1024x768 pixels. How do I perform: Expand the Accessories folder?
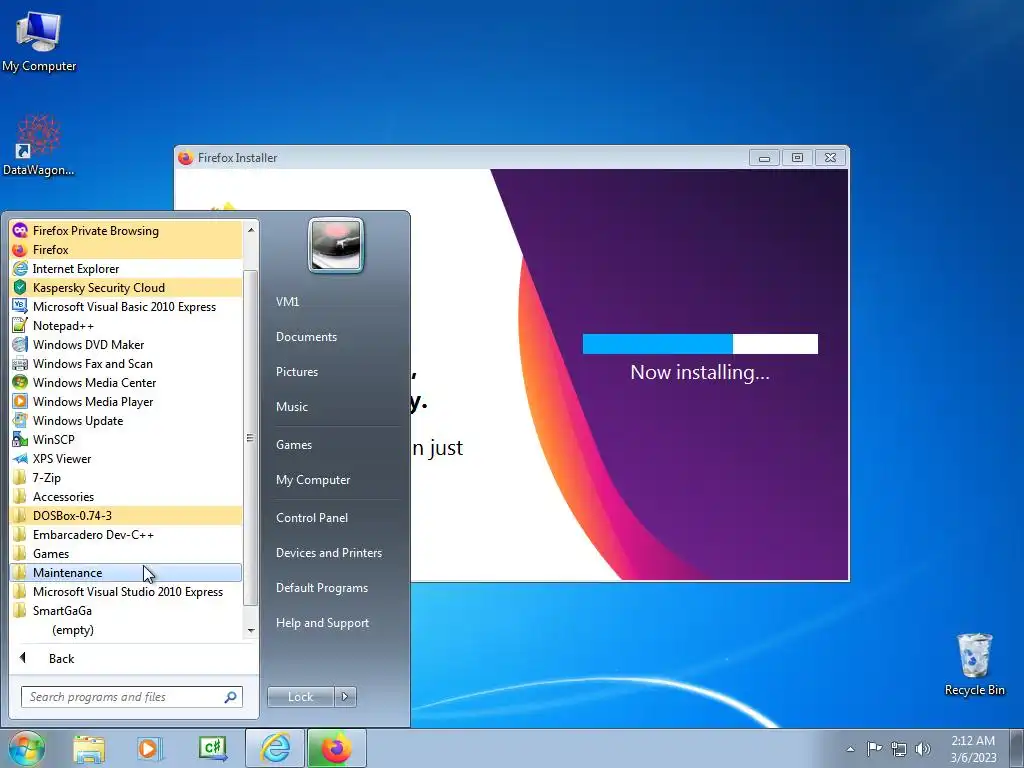coord(126,496)
